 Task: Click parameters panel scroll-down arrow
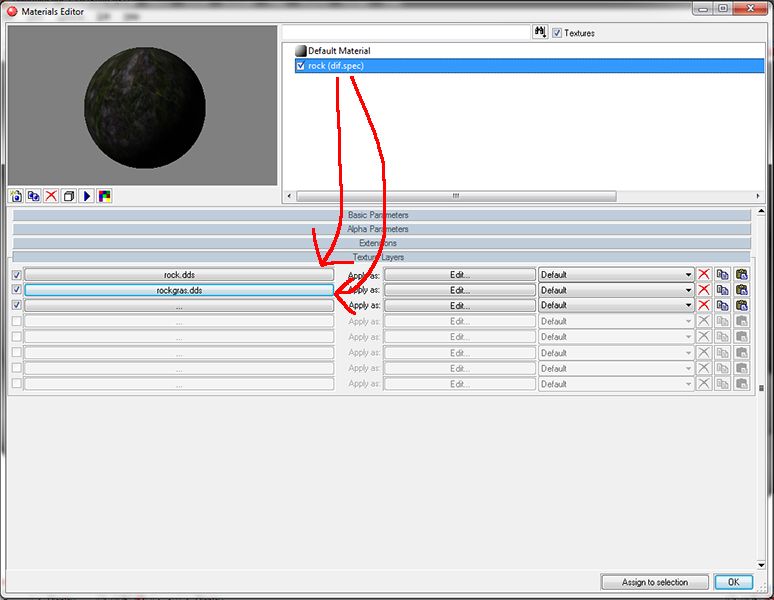tap(761, 565)
